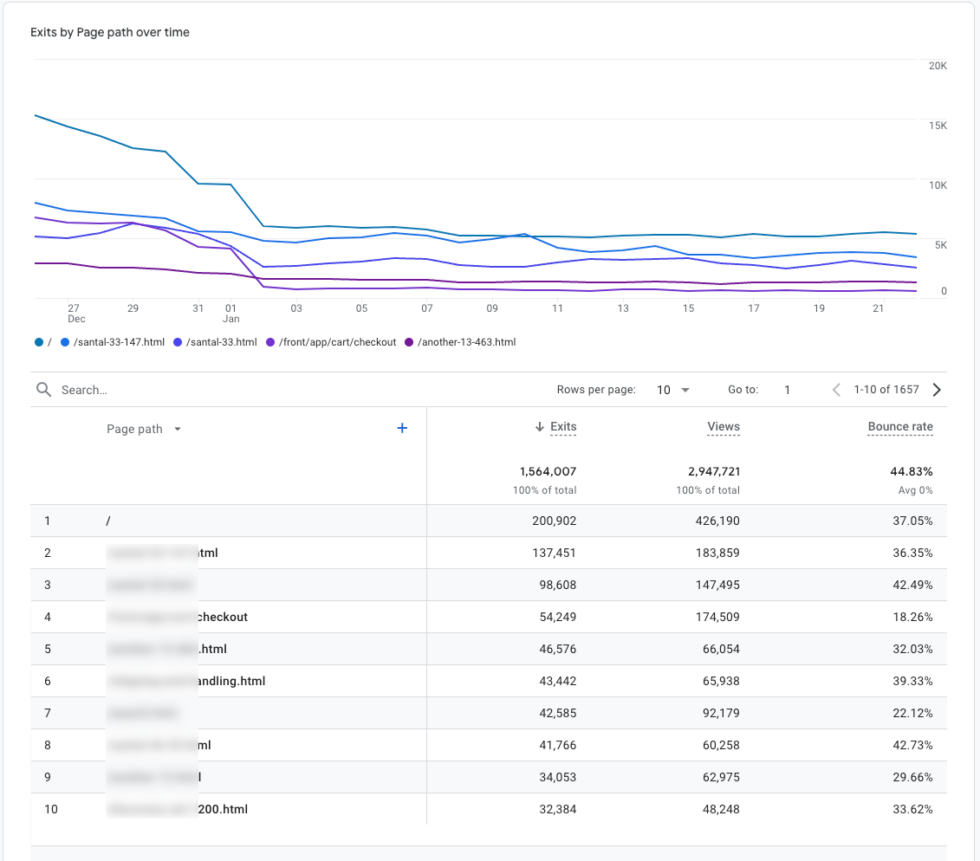Open the Rows per page dropdown

click(x=670, y=389)
